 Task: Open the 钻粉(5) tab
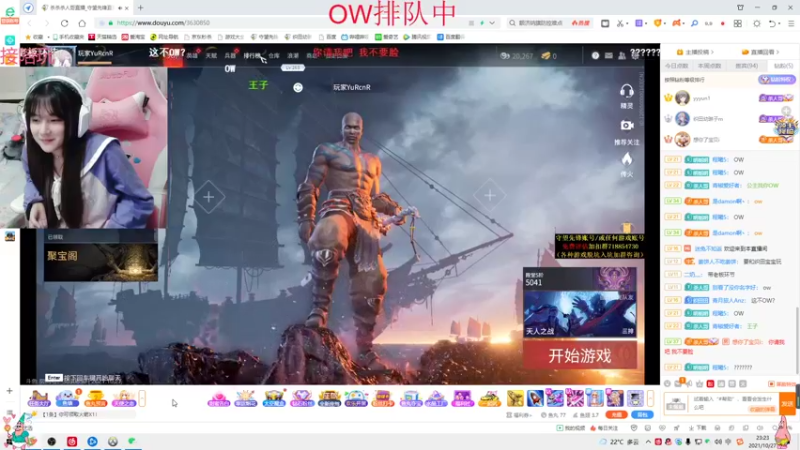pyautogui.click(x=783, y=66)
